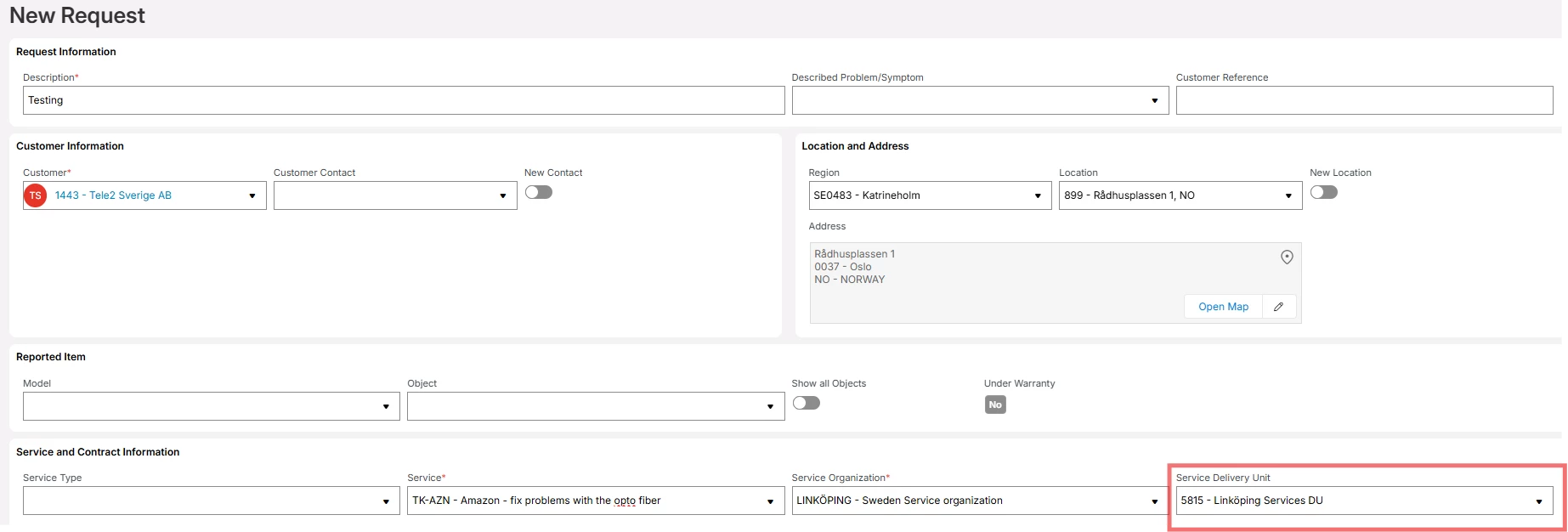The width and height of the screenshot is (1568, 532).
Task: Click the red TS customer avatar icon
Action: (36, 195)
